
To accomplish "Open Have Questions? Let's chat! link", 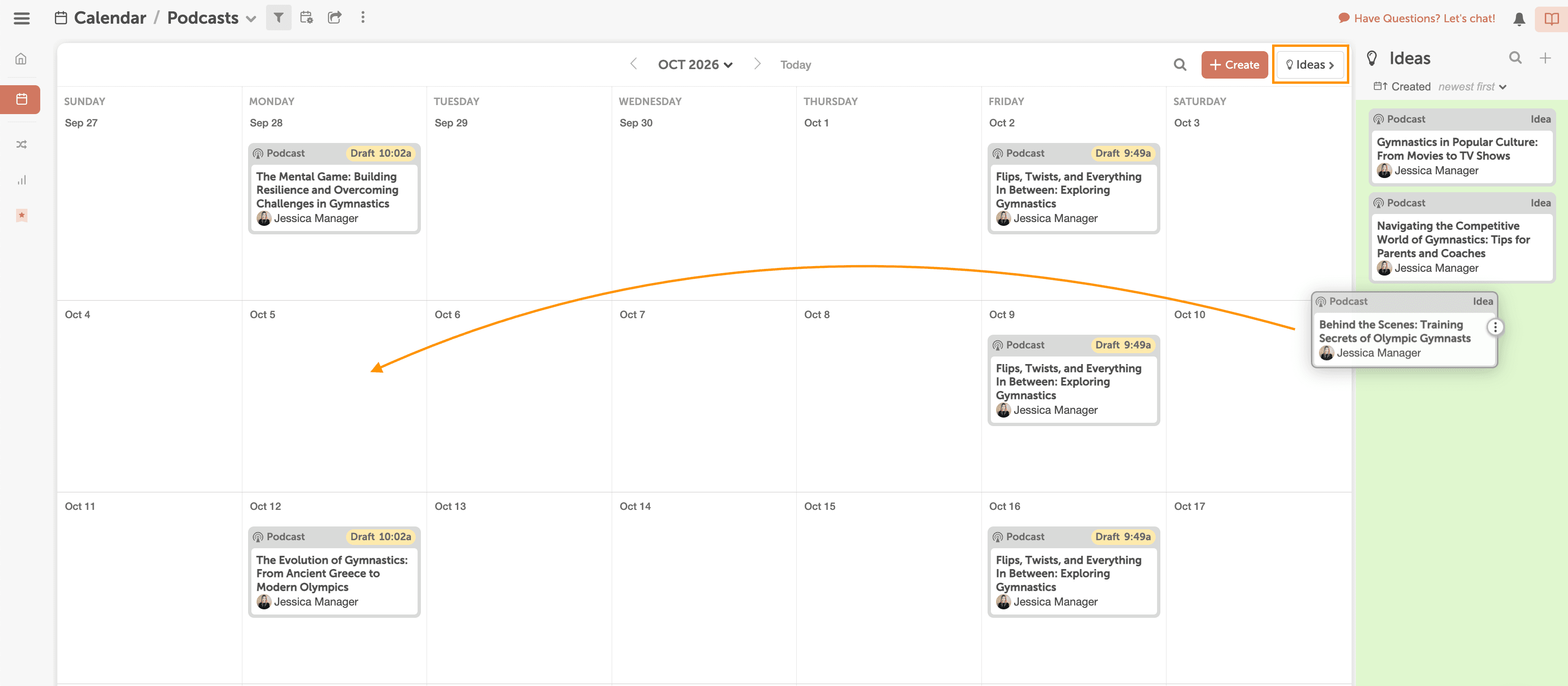I will click(1417, 18).
